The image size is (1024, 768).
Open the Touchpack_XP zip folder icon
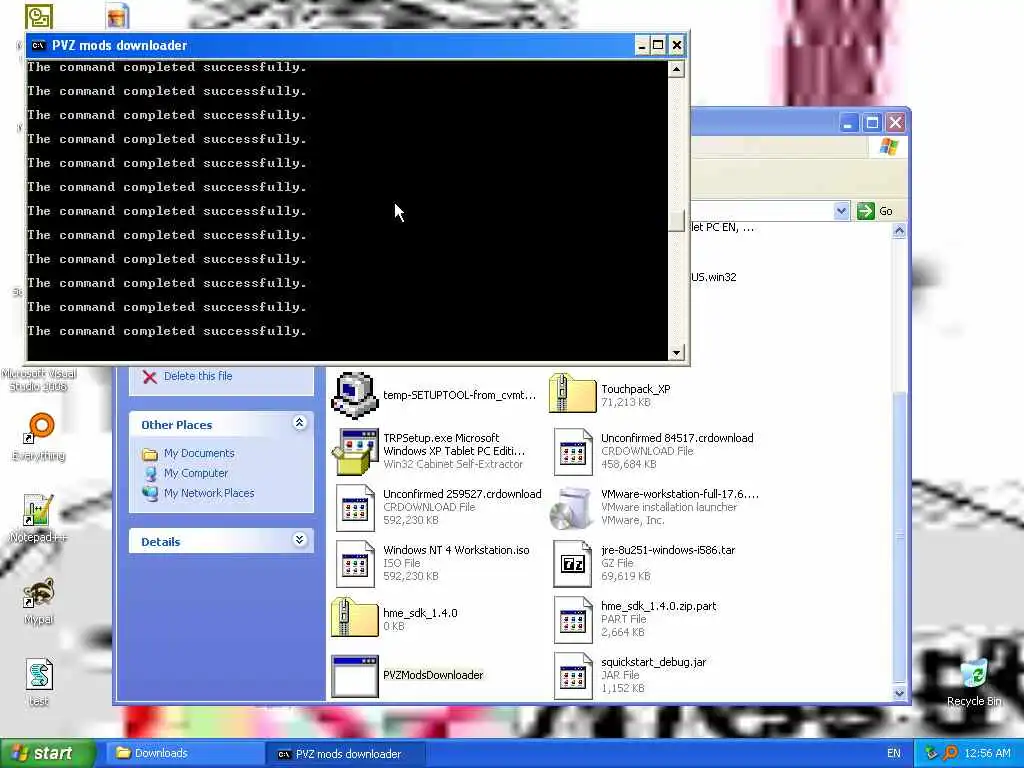pos(573,393)
